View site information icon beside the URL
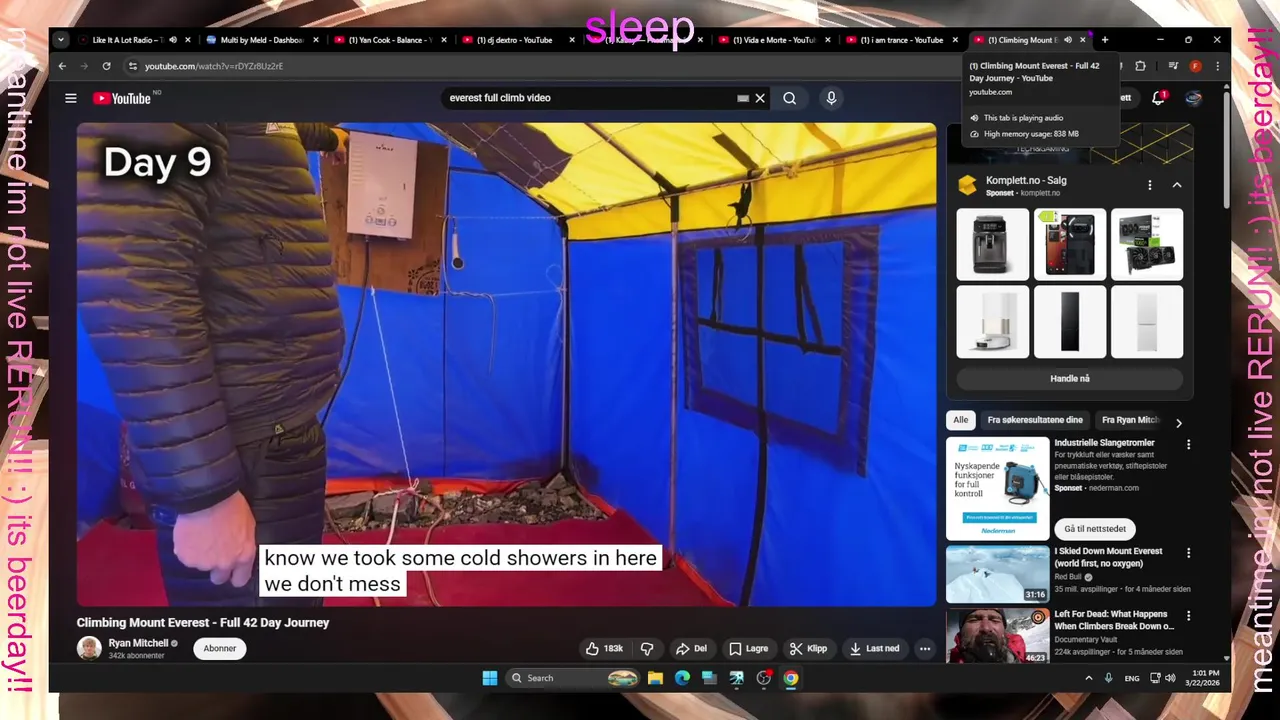This screenshot has width=1280, height=720. [x=132, y=66]
